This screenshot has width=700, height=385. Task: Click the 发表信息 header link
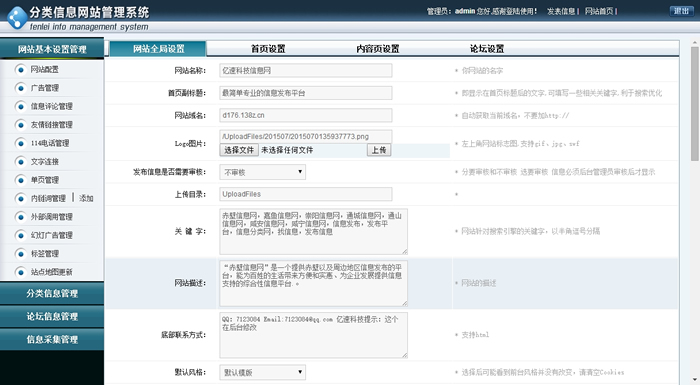[561, 11]
